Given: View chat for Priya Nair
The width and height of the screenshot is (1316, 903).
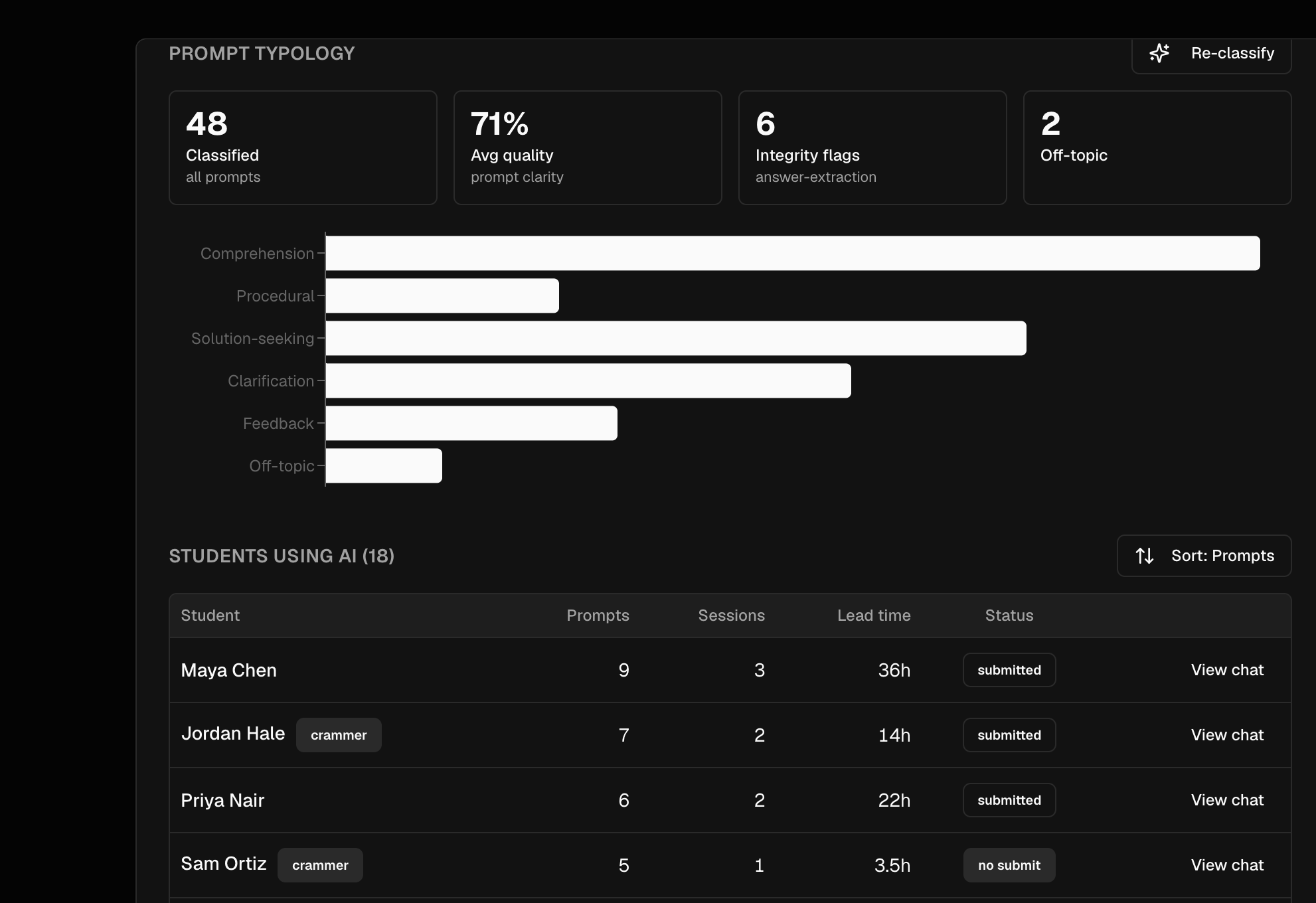Looking at the screenshot, I should [1227, 800].
